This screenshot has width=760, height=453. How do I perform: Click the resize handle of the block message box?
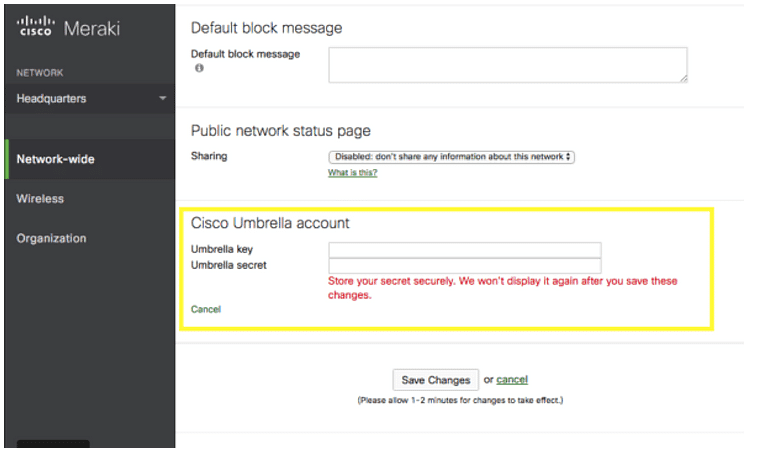coord(682,77)
